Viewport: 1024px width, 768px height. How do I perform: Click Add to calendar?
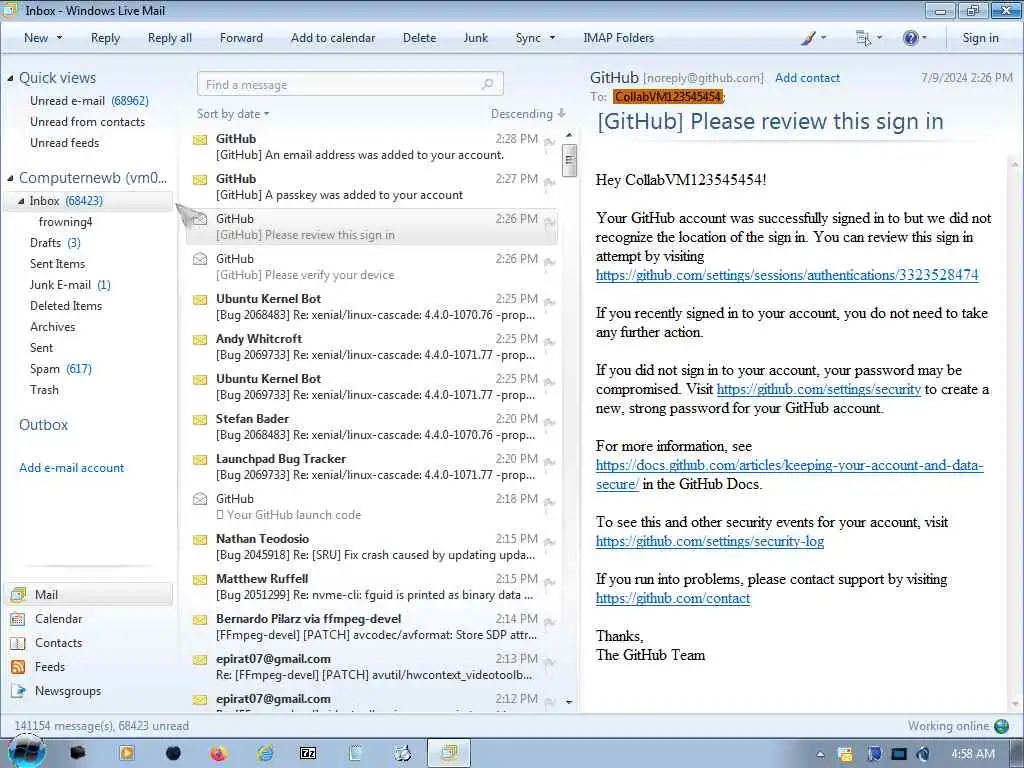[x=333, y=38]
